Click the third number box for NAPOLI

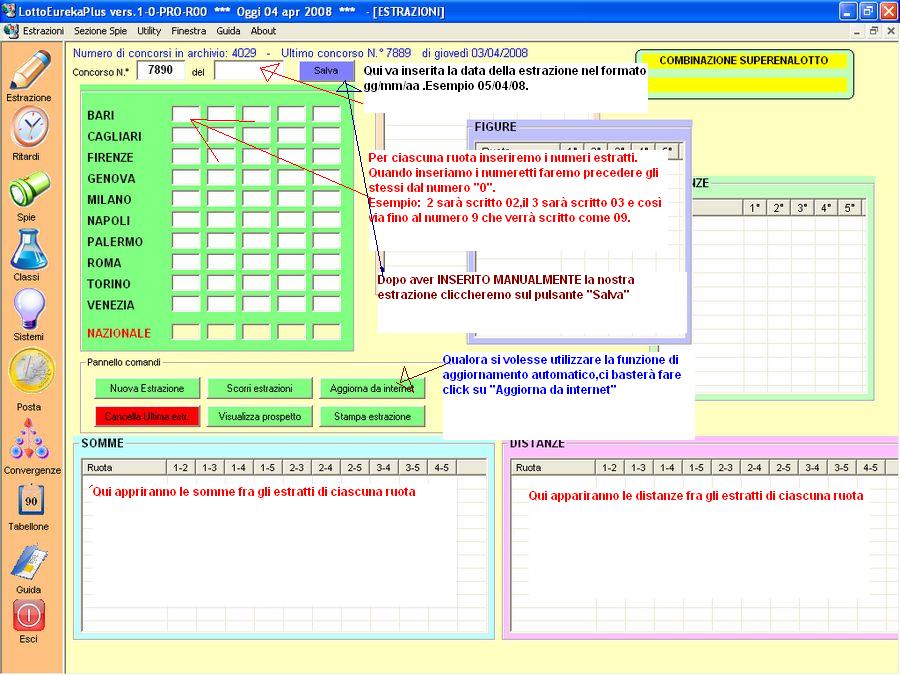(256, 220)
